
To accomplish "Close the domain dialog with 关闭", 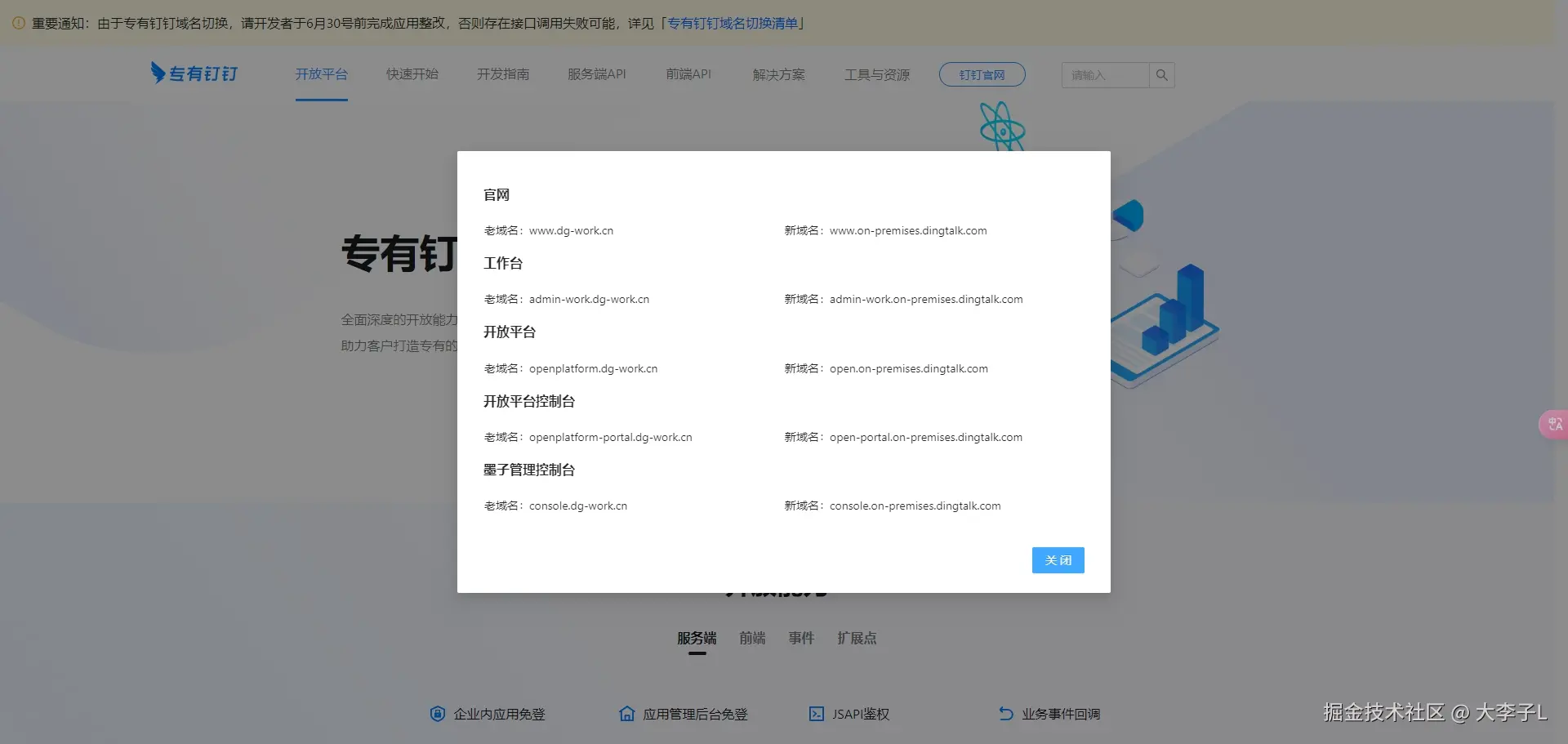I will [x=1058, y=560].
